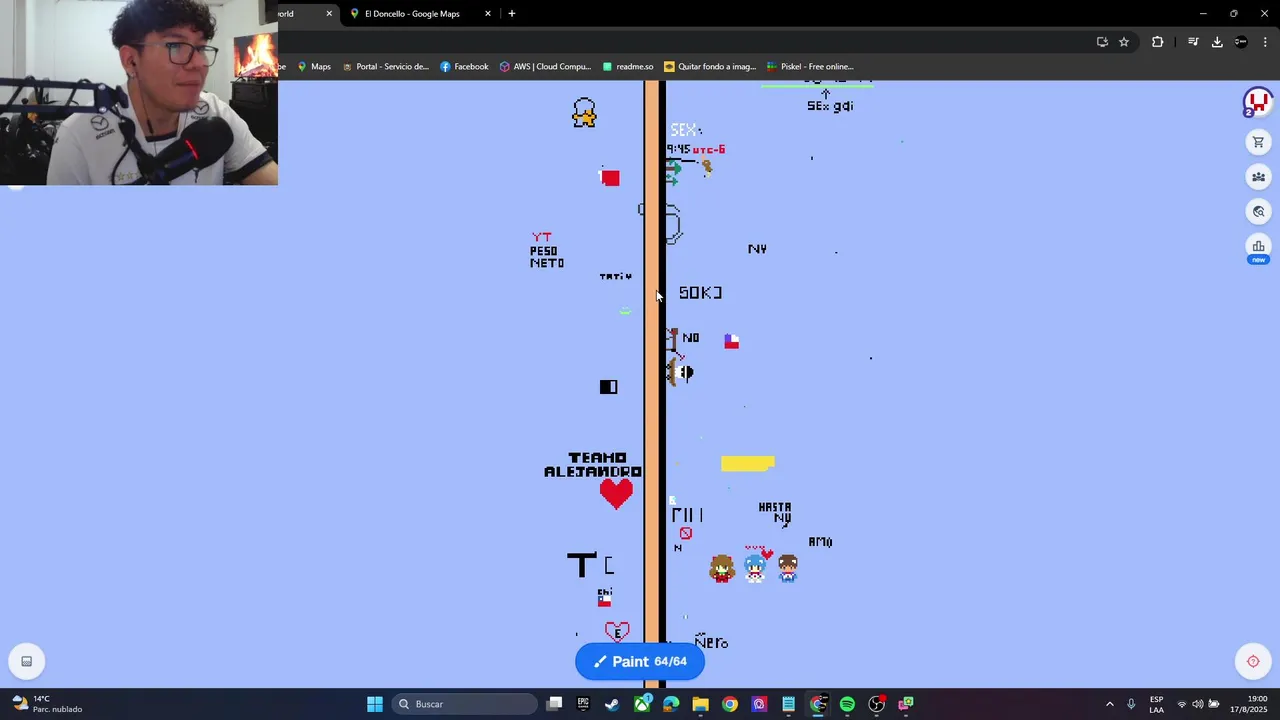Open Microsoft Edge from the taskbar

click(x=671, y=704)
